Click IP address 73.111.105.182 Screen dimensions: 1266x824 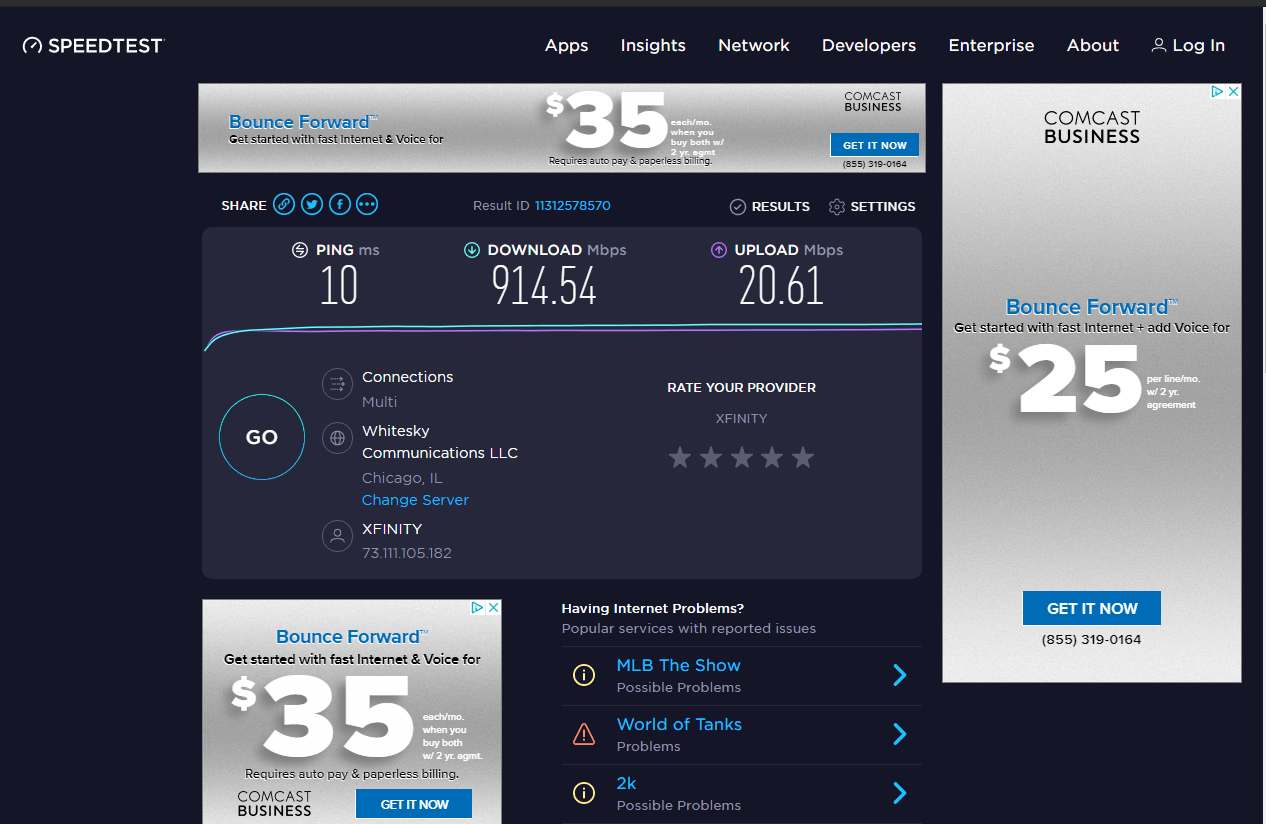(407, 553)
